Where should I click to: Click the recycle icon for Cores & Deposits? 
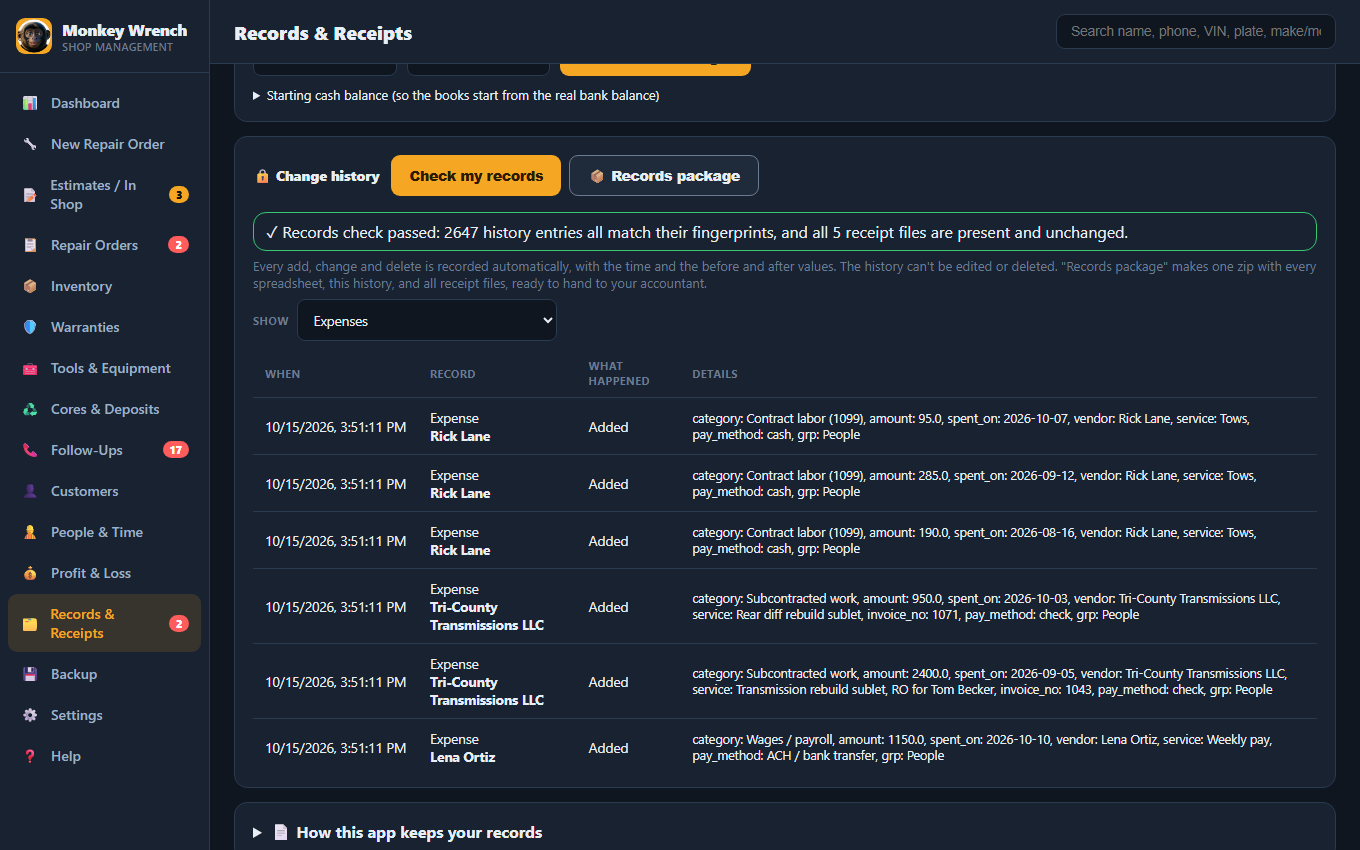point(30,409)
